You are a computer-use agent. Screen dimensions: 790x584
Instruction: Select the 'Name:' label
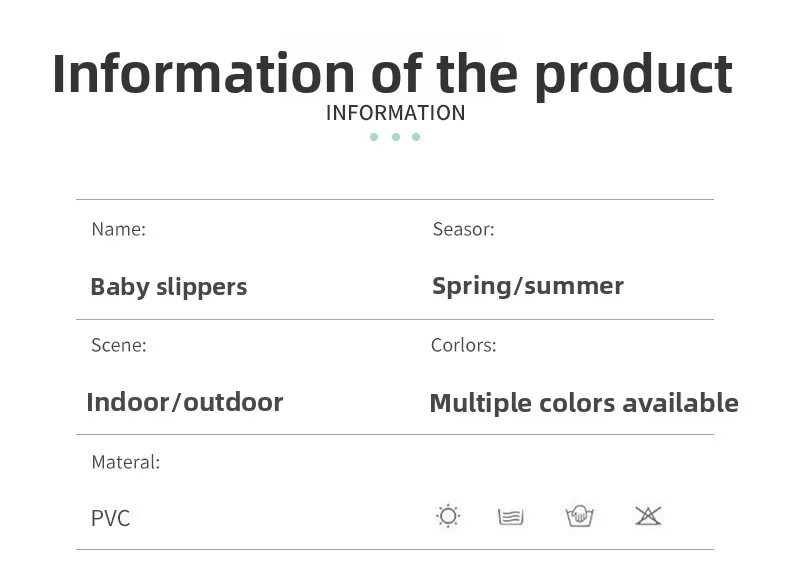coord(118,229)
